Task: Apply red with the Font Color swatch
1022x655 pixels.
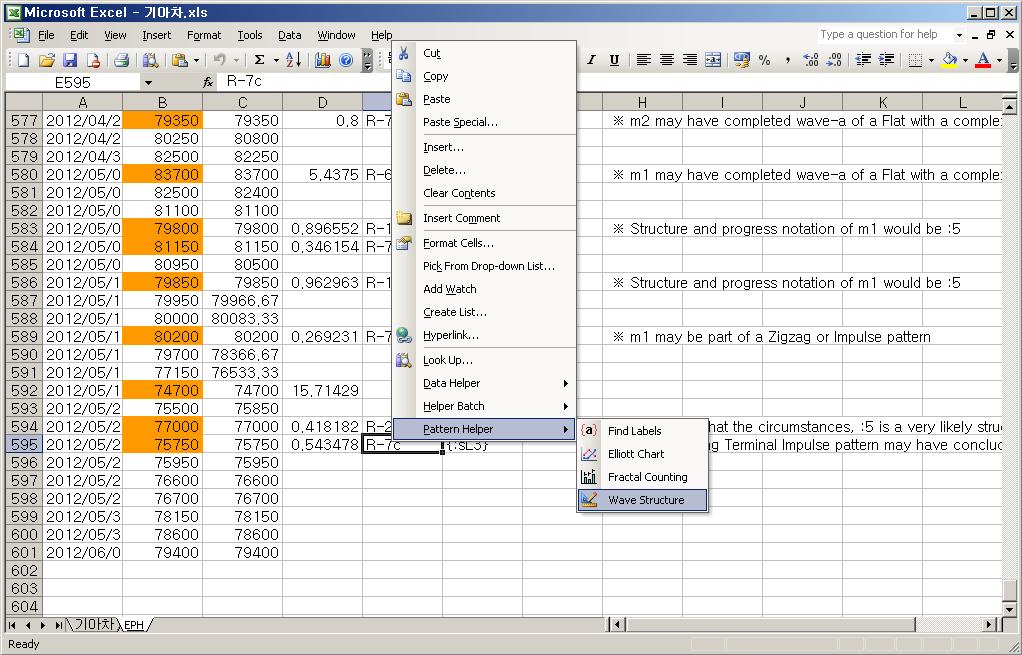Action: click(982, 60)
